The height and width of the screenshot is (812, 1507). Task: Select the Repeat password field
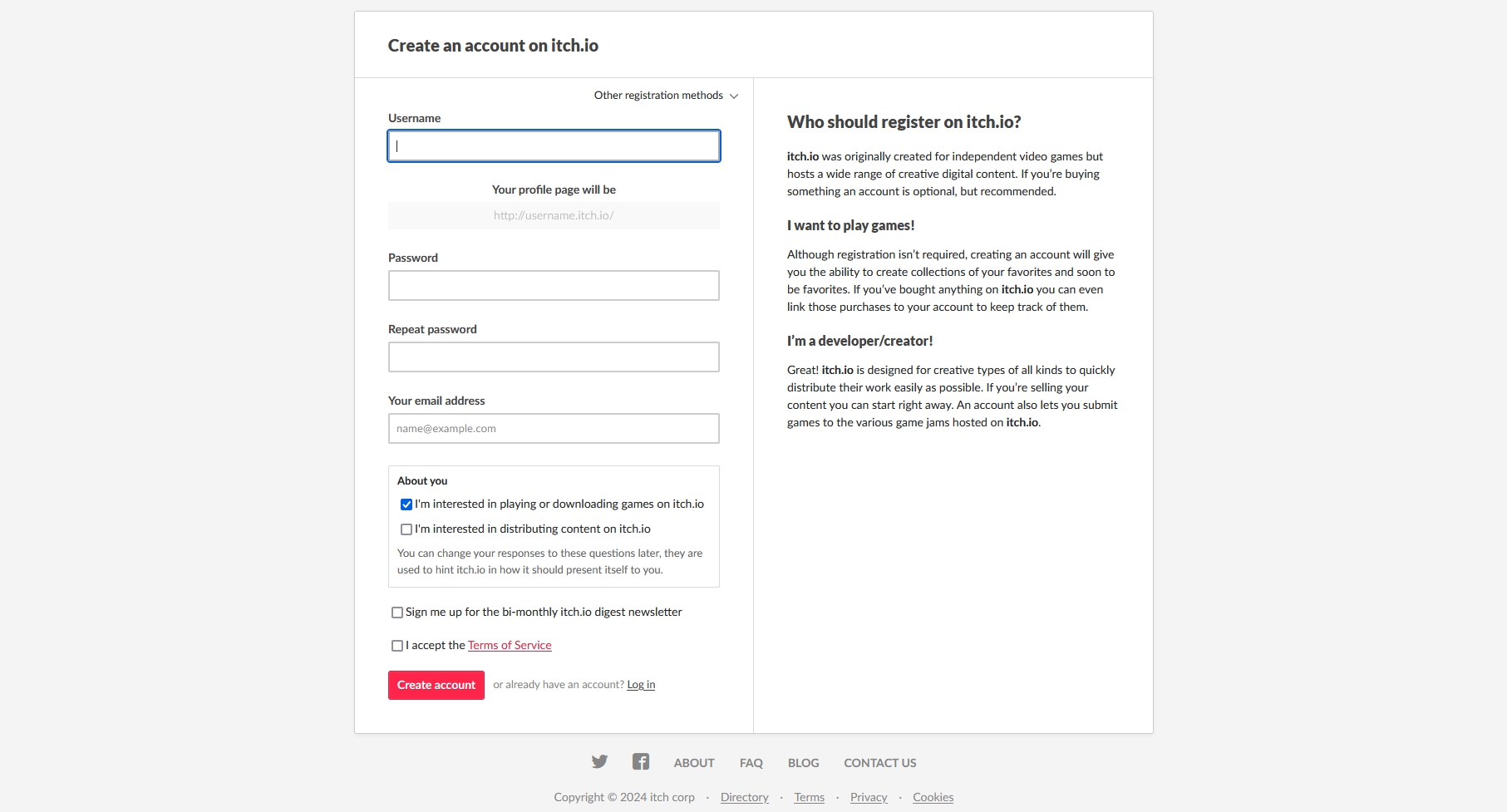[x=554, y=357]
